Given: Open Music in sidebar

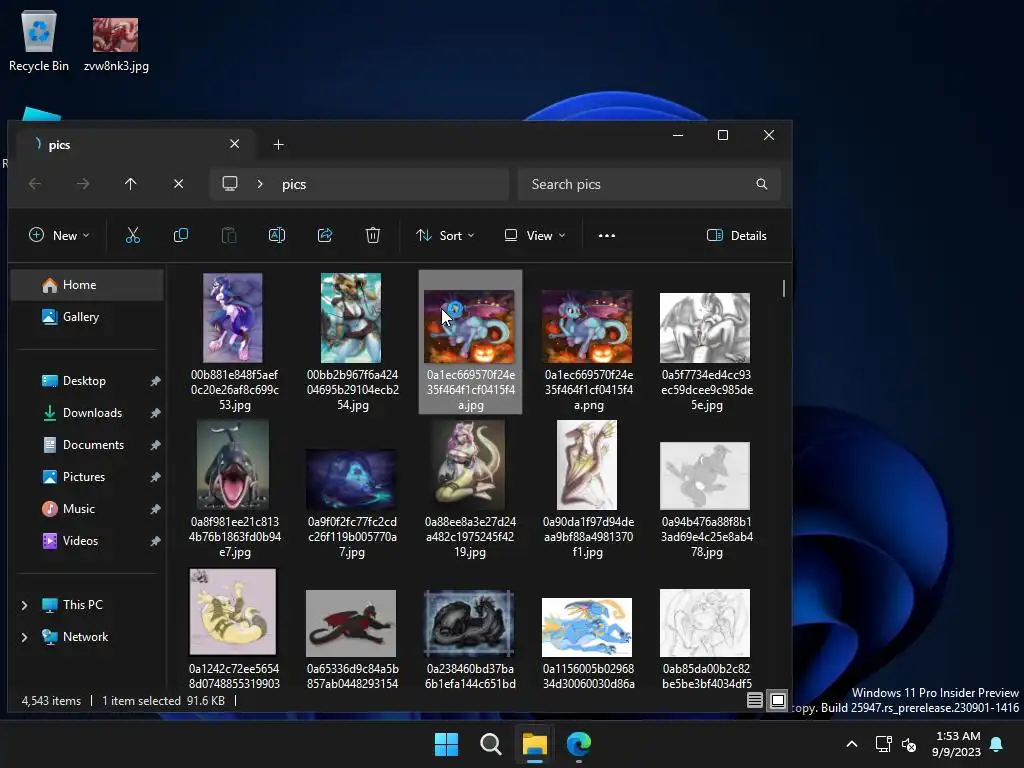Looking at the screenshot, I should coord(87,509).
